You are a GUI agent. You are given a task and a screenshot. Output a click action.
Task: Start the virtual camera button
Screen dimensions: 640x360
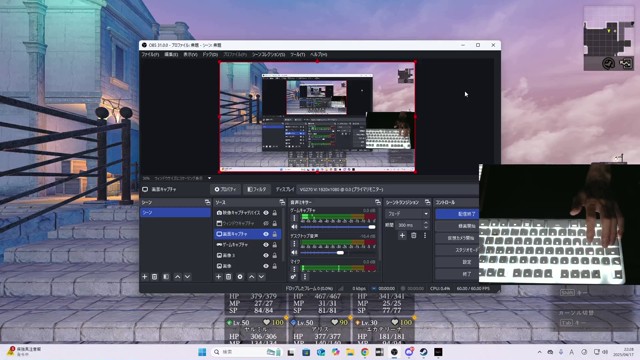click(x=457, y=238)
